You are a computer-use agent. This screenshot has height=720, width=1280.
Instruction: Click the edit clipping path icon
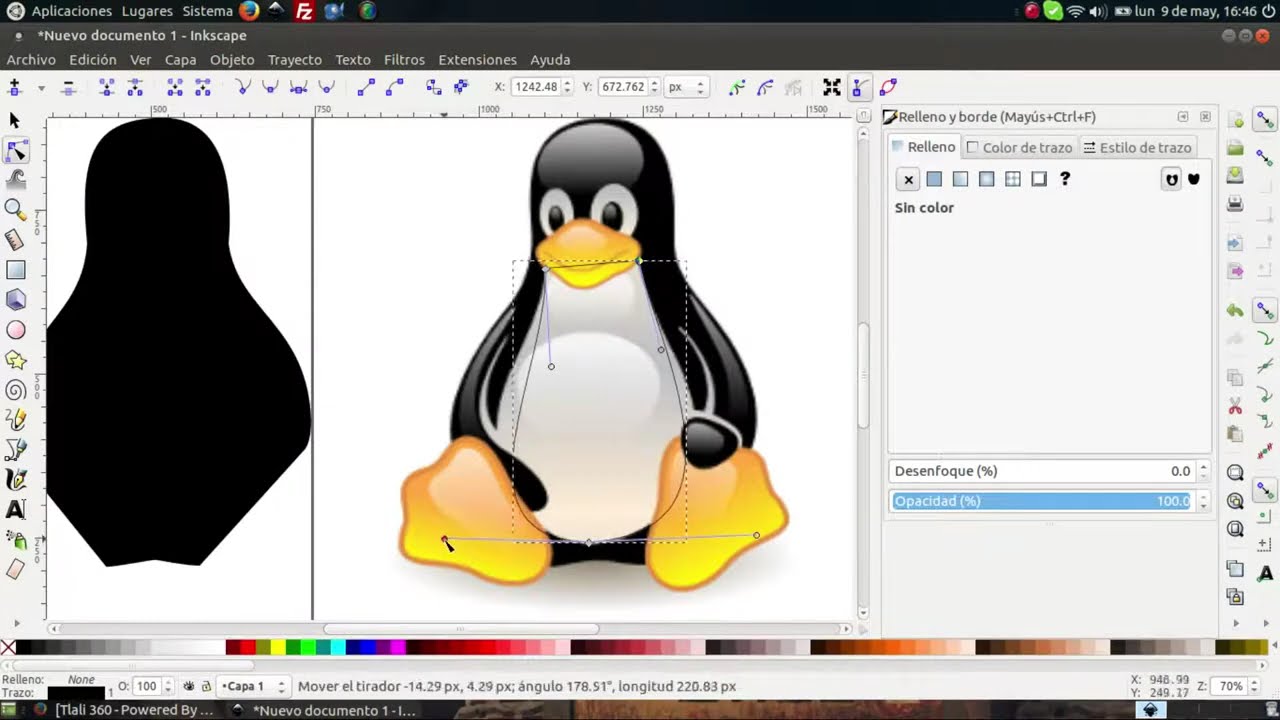[x=737, y=87]
